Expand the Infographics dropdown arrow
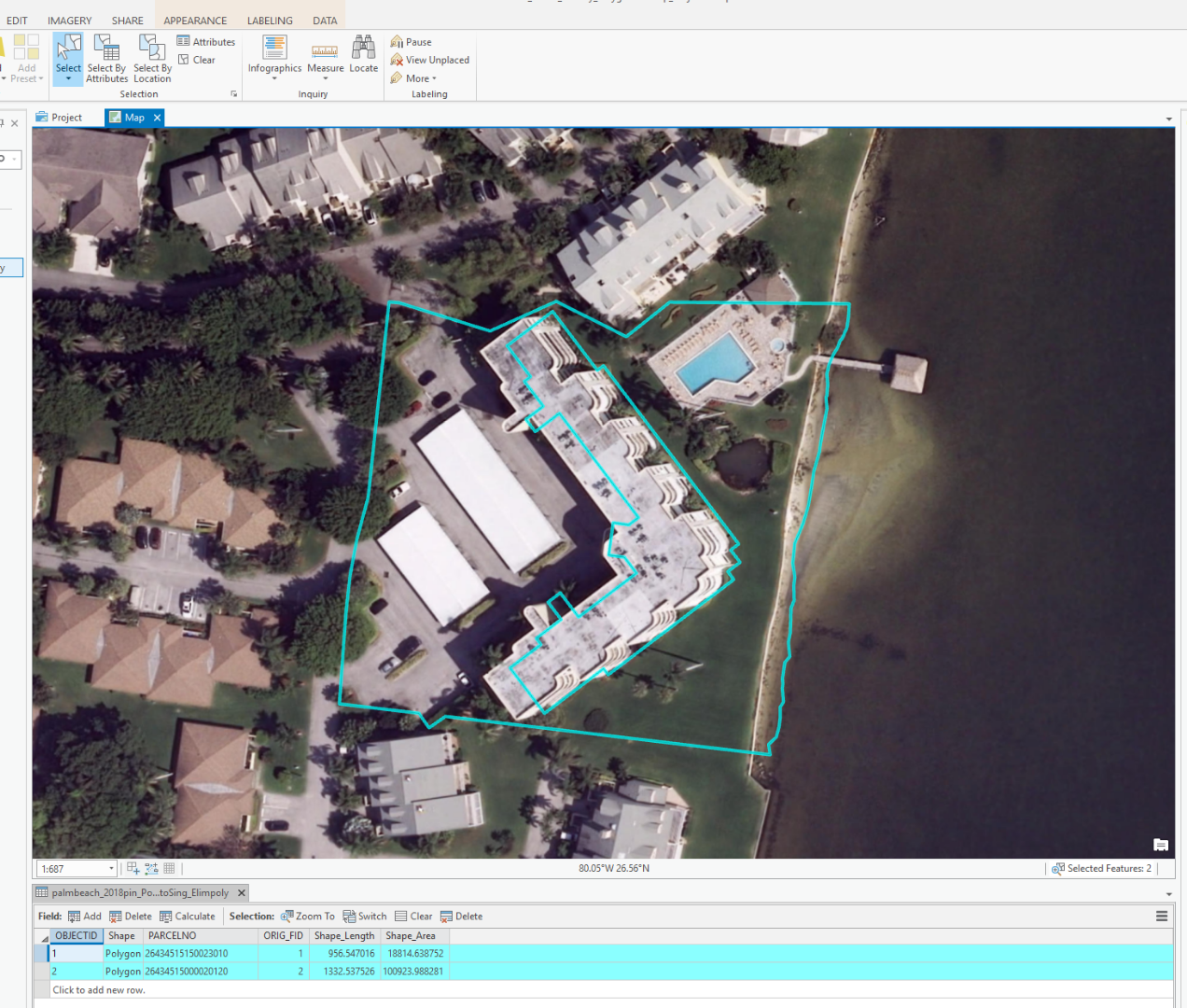The height and width of the screenshot is (1008, 1187). 274,79
